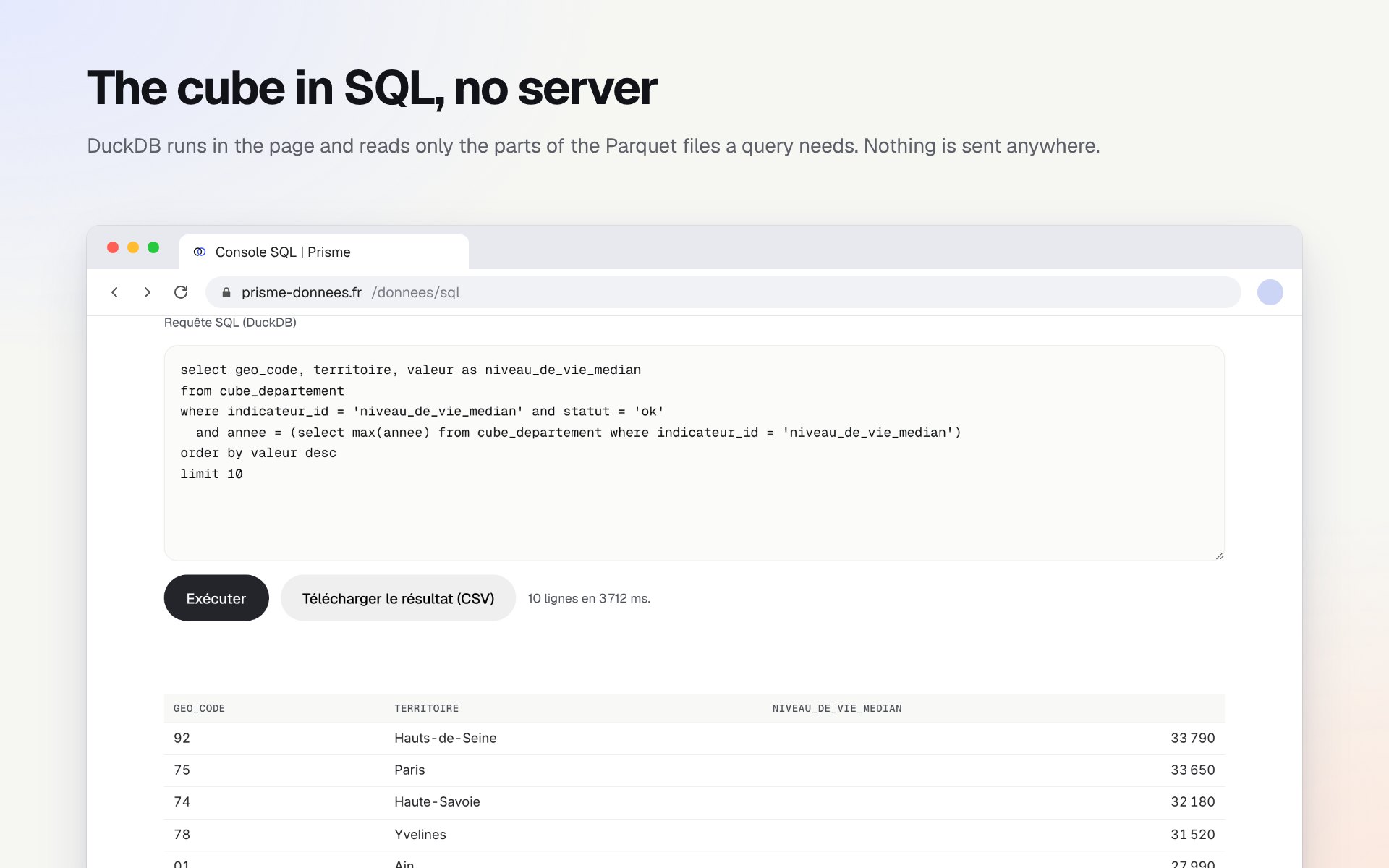Click the limit 10 line in the query
The image size is (1389, 868).
(x=211, y=474)
